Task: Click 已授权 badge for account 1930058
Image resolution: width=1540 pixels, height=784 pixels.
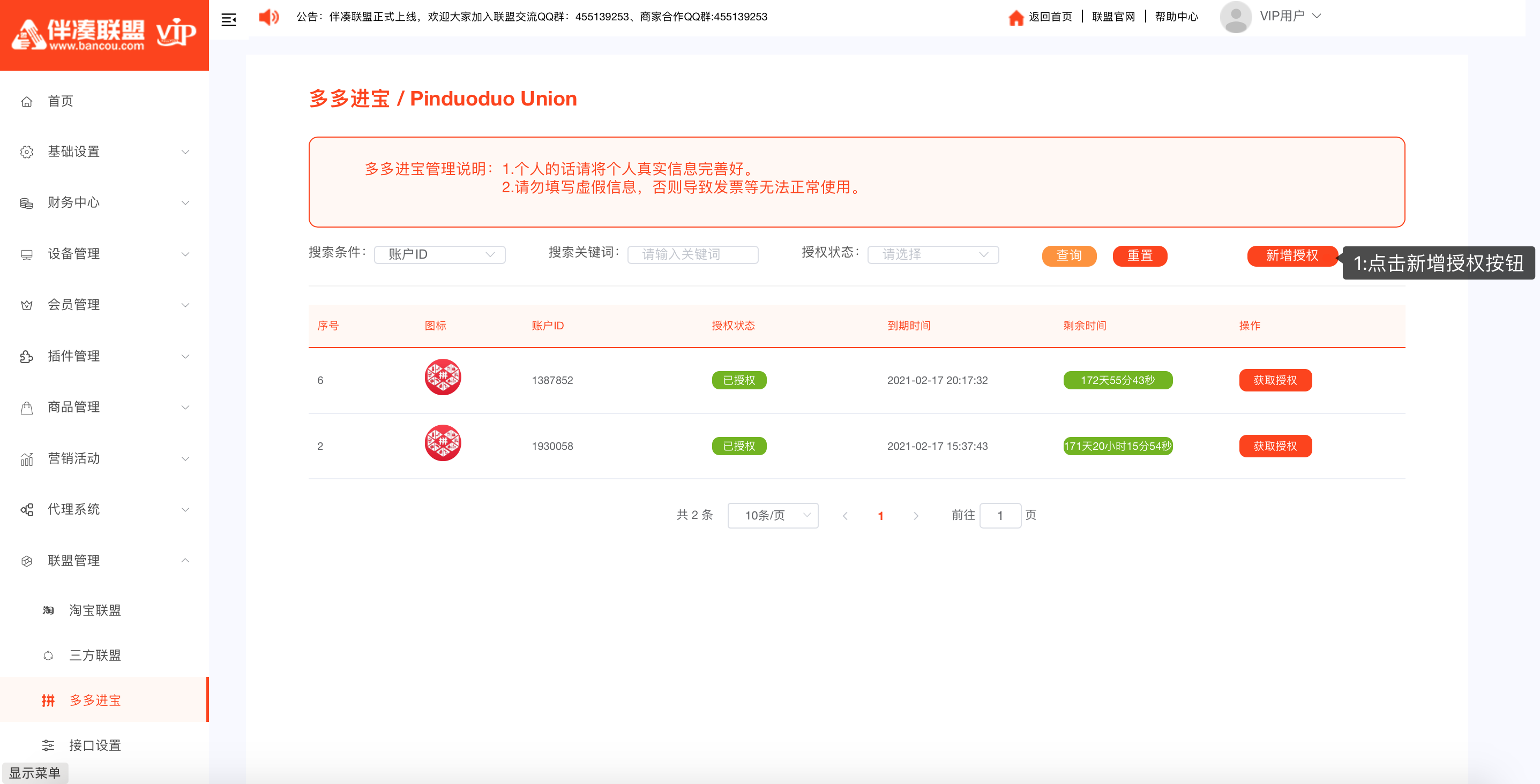Action: click(739, 446)
